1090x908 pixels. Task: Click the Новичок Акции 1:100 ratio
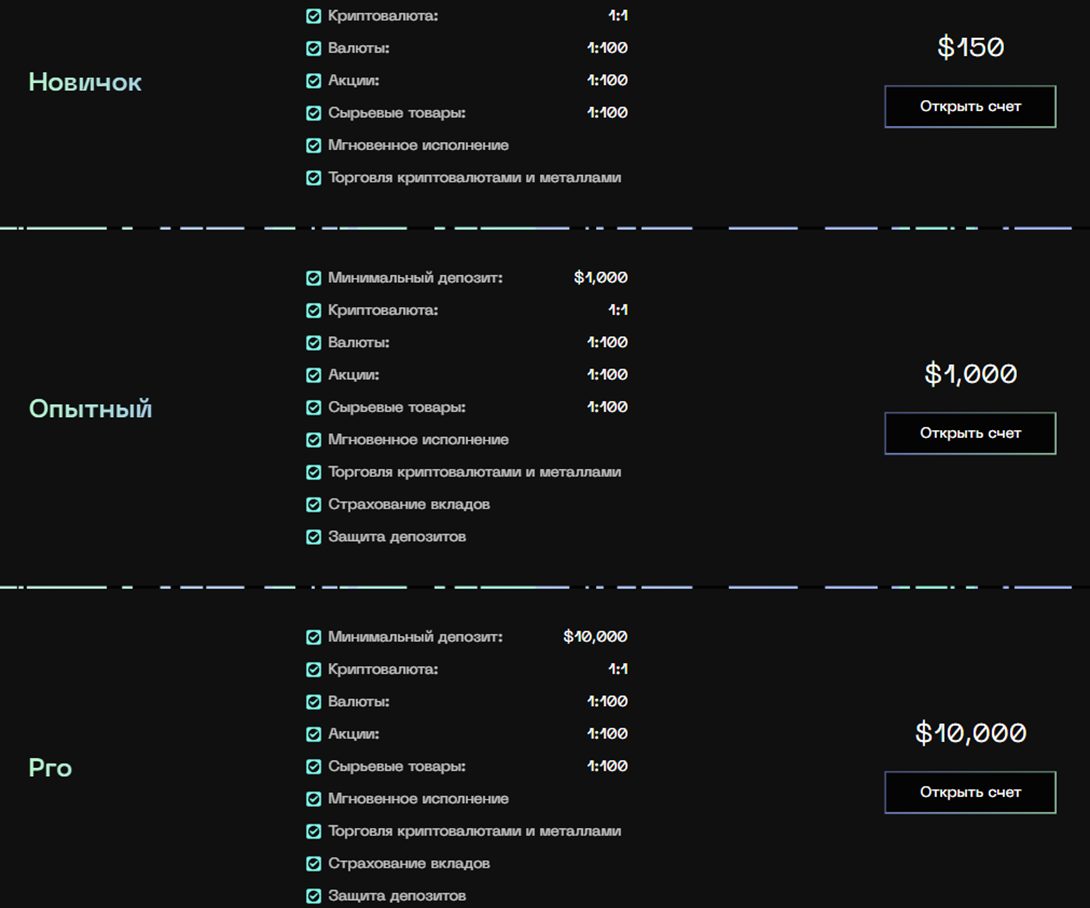608,80
